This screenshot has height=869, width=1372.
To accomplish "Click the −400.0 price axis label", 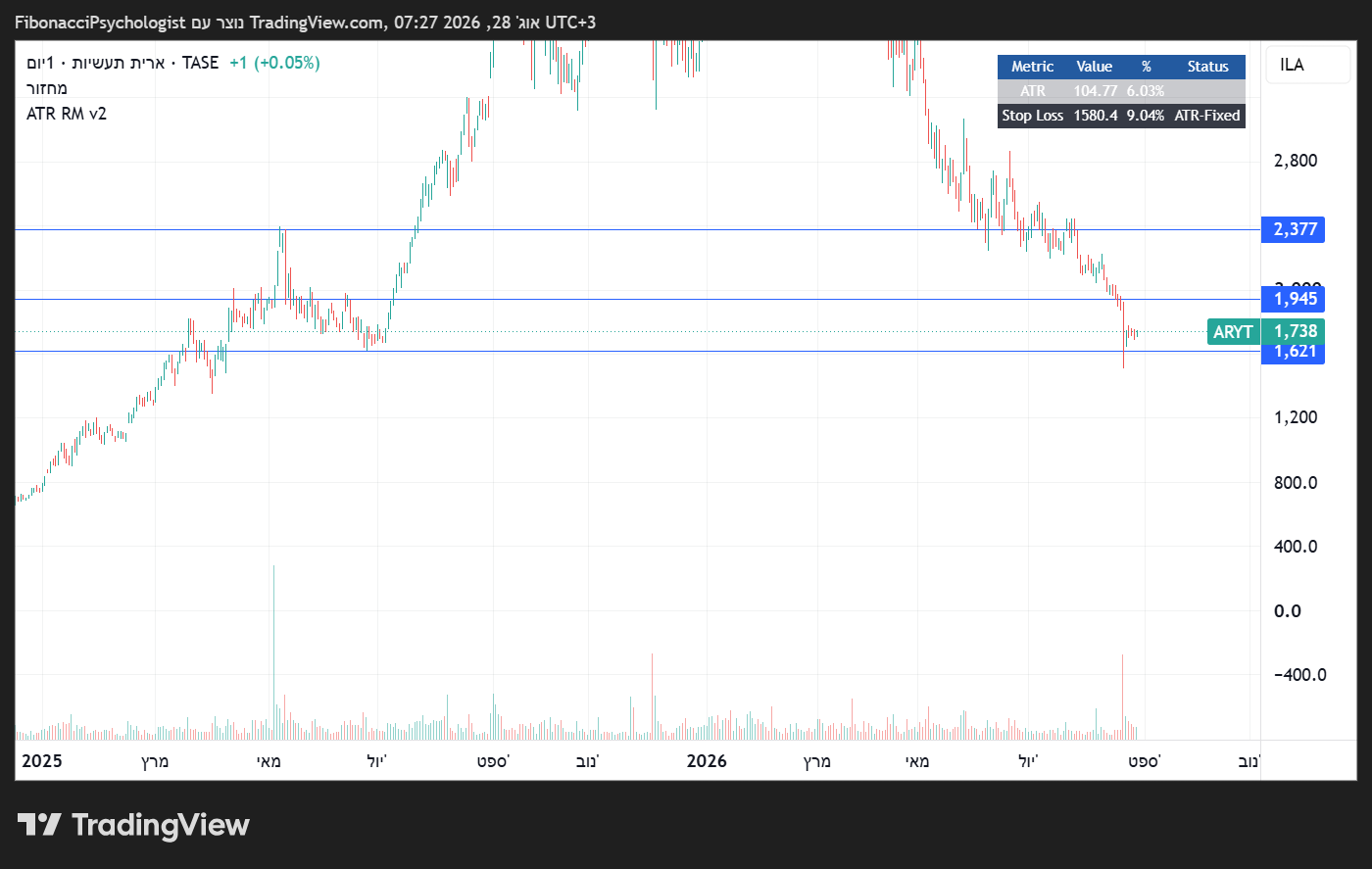I will (1300, 675).
